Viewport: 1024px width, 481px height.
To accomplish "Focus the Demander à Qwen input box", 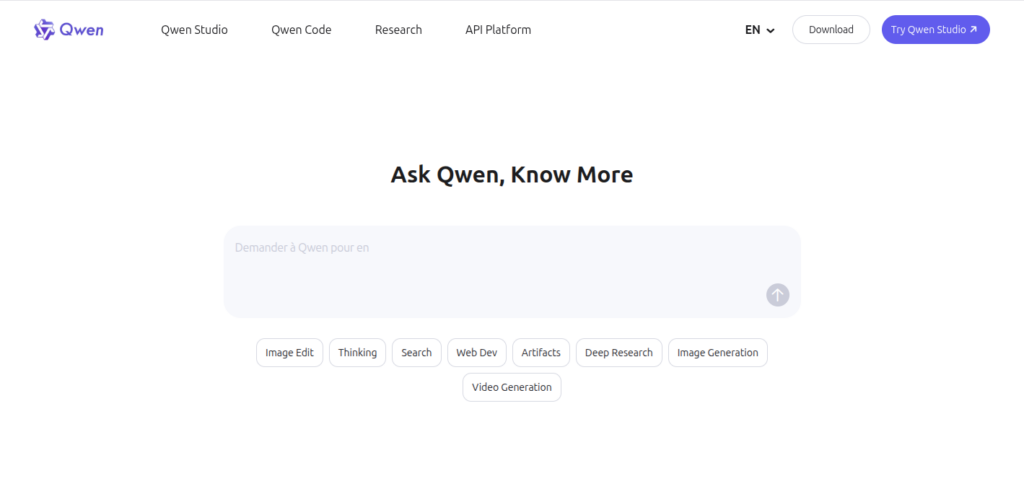I will [512, 272].
